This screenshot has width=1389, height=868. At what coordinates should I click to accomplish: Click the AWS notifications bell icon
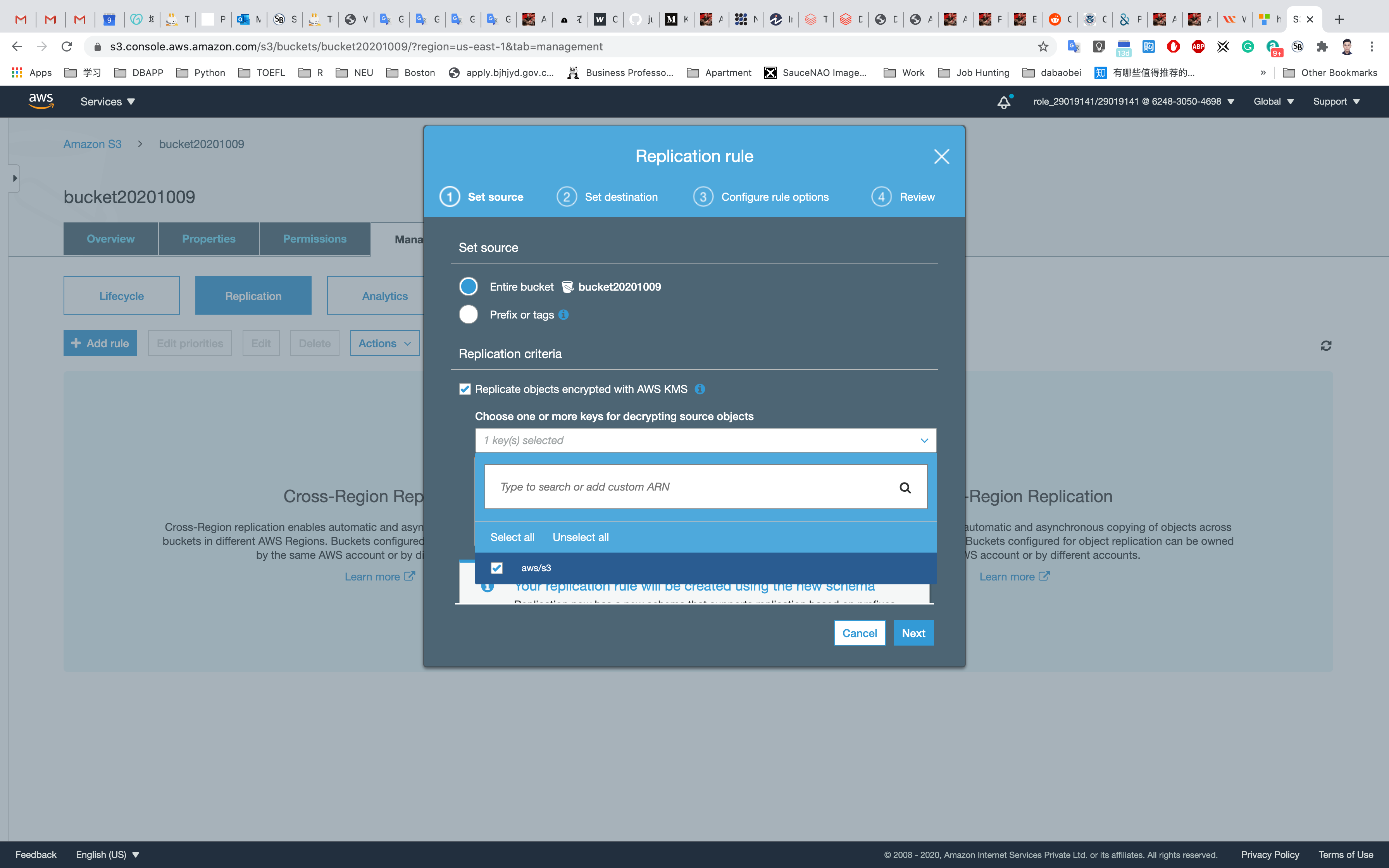click(1003, 102)
